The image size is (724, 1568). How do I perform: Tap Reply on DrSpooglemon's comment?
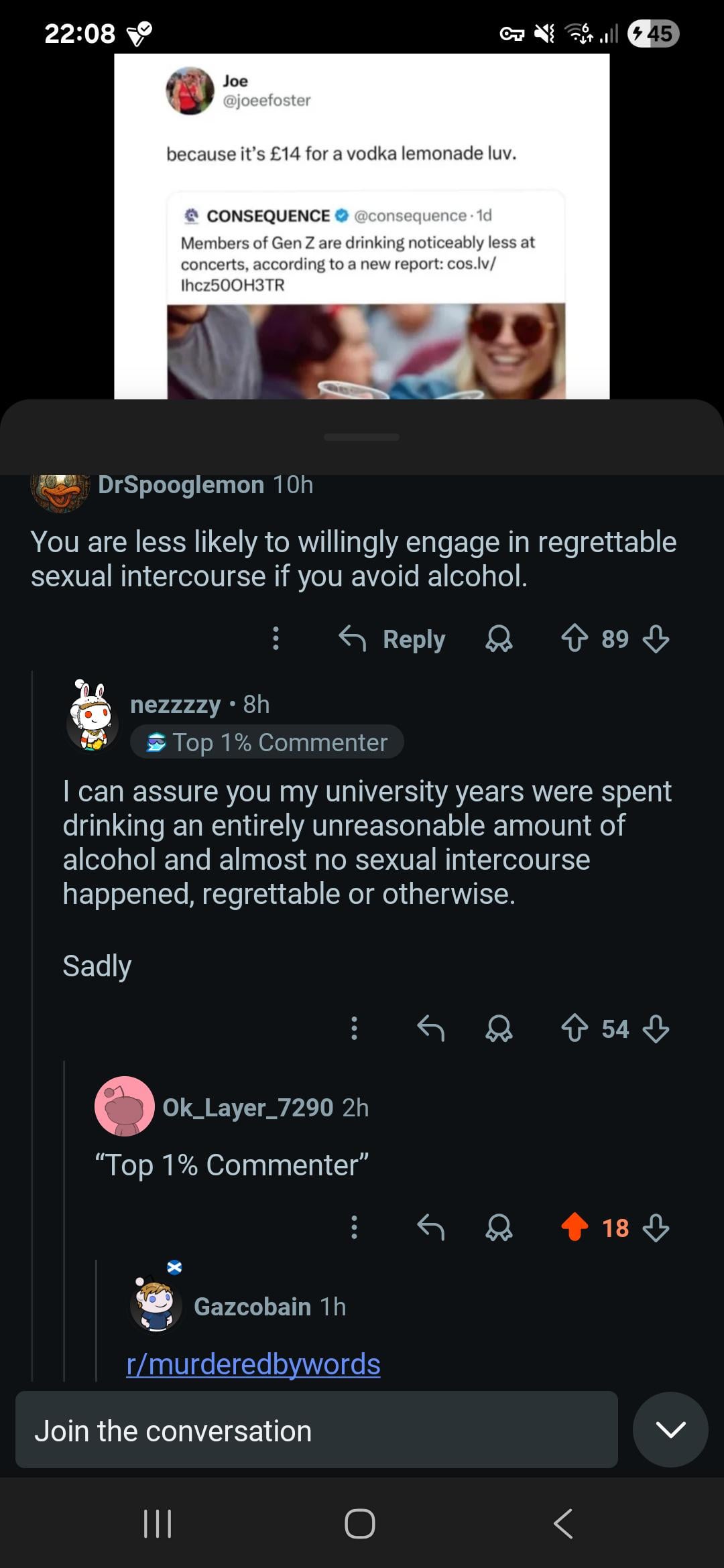pos(393,639)
